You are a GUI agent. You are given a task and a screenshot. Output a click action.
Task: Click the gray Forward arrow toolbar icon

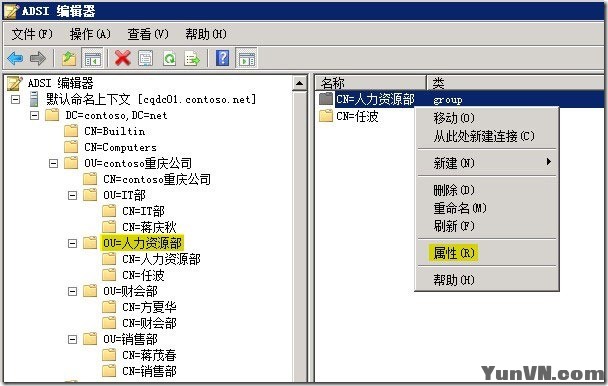(x=38, y=59)
